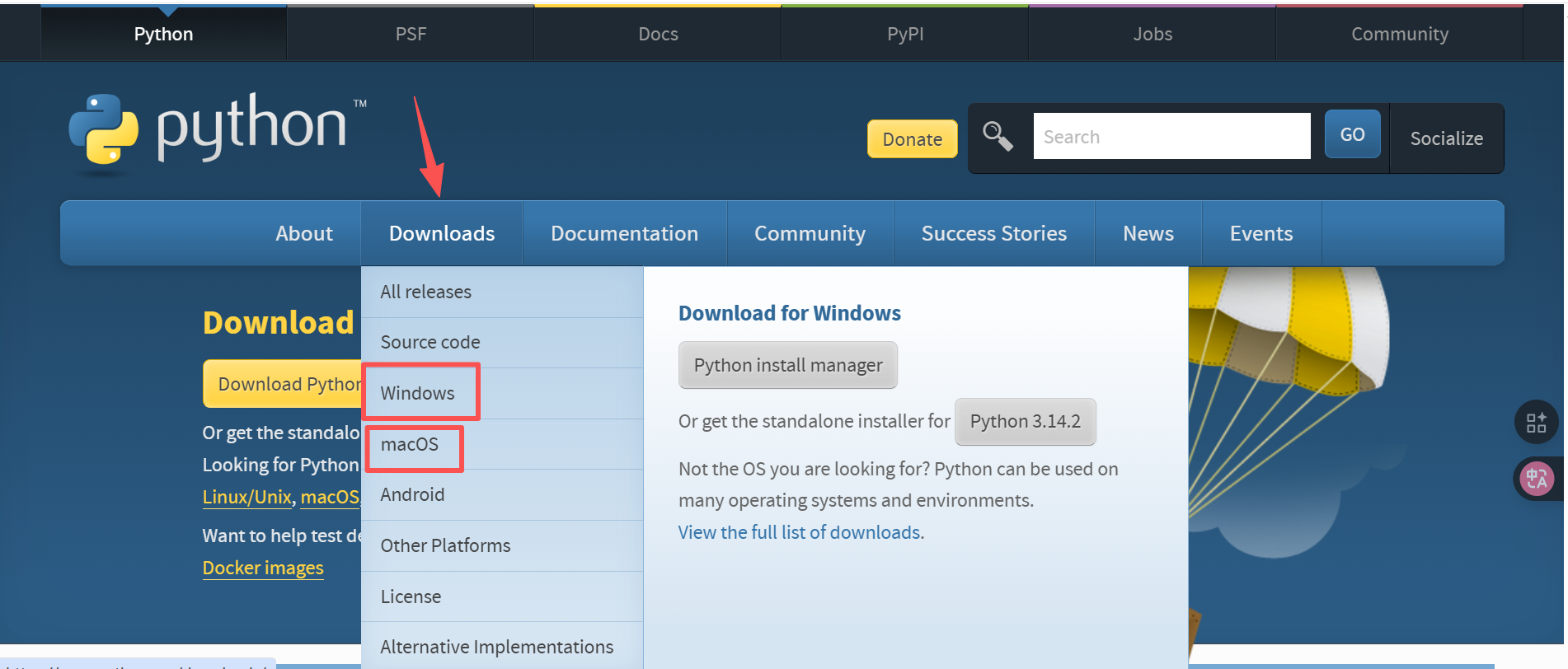Open the Linux/Unix link

(246, 497)
